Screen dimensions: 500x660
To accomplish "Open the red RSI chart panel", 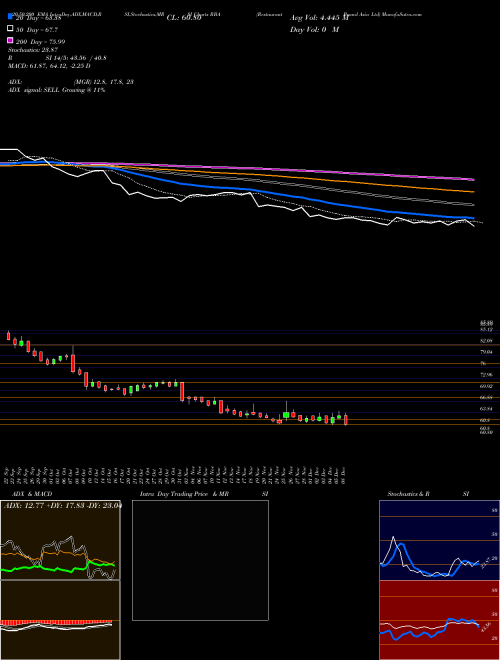I will tap(439, 620).
